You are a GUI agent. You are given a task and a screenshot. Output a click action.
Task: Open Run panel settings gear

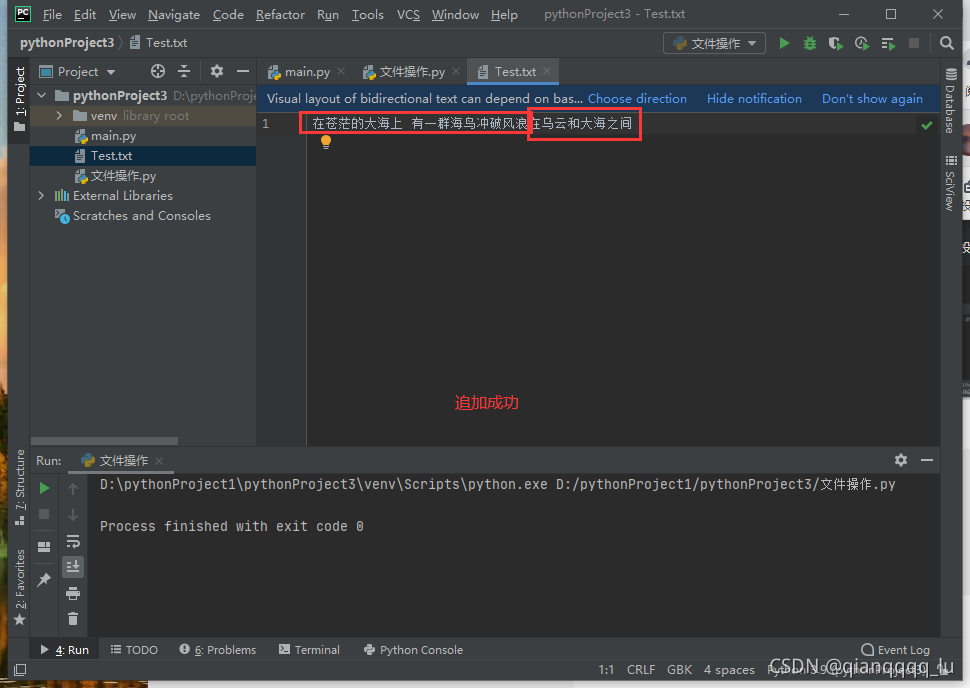901,460
